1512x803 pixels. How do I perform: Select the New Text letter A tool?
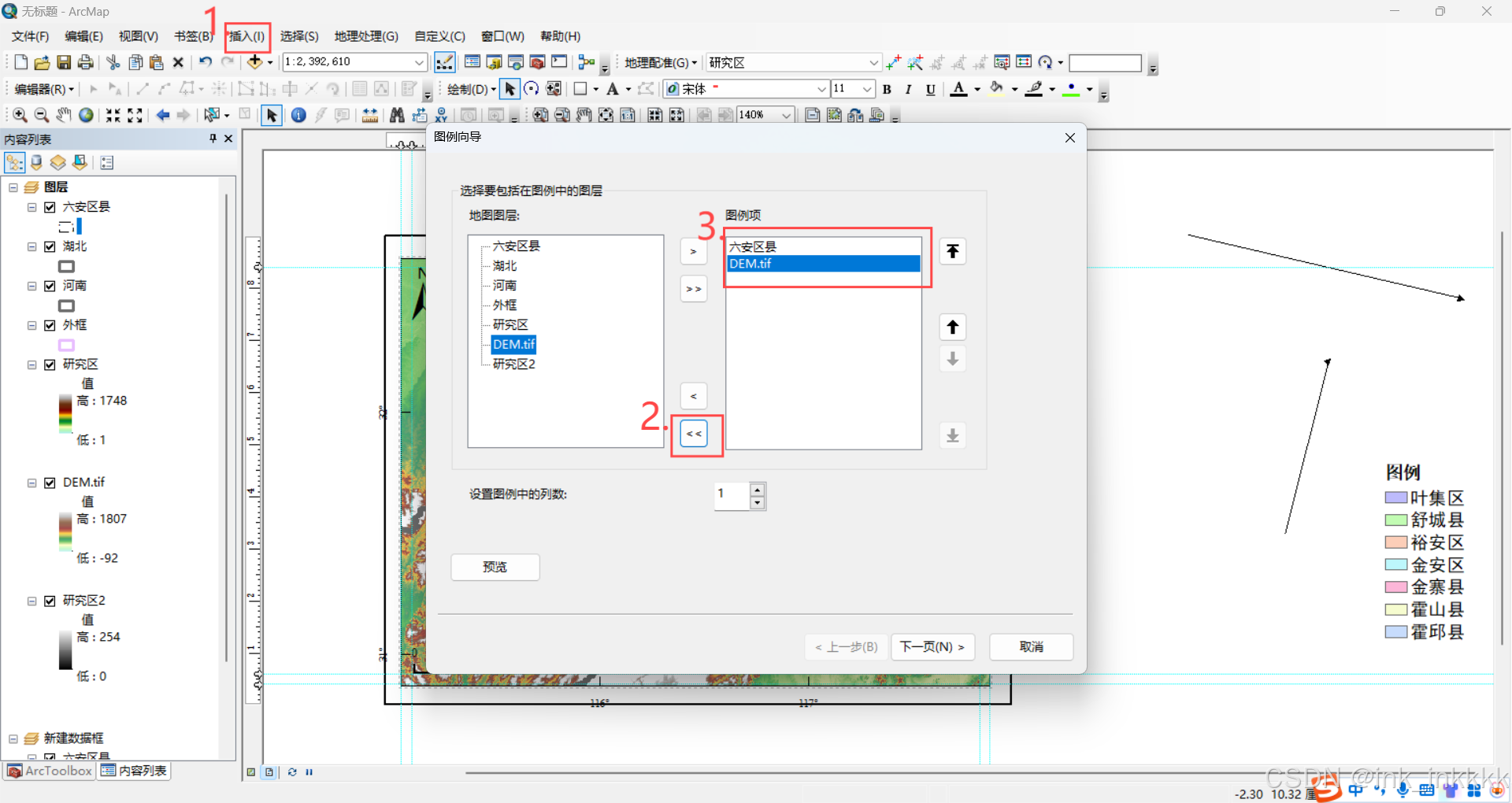[613, 89]
